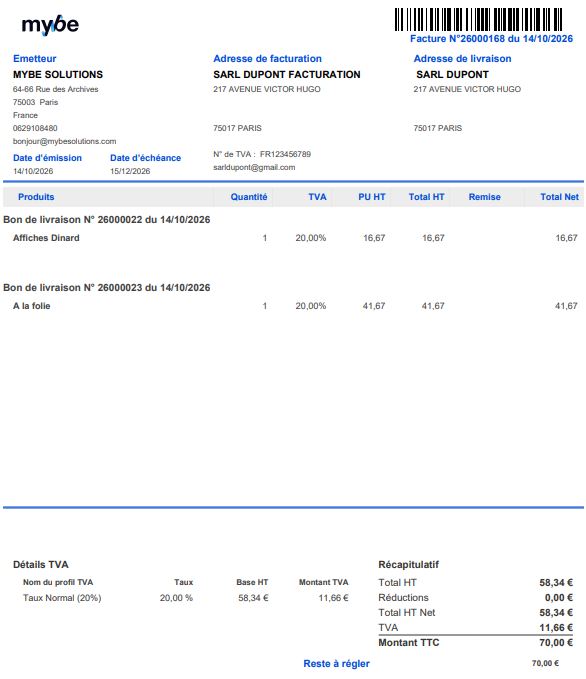Click the Adresse de livraison heading
Screen dimensions: 586x679
[462, 58]
